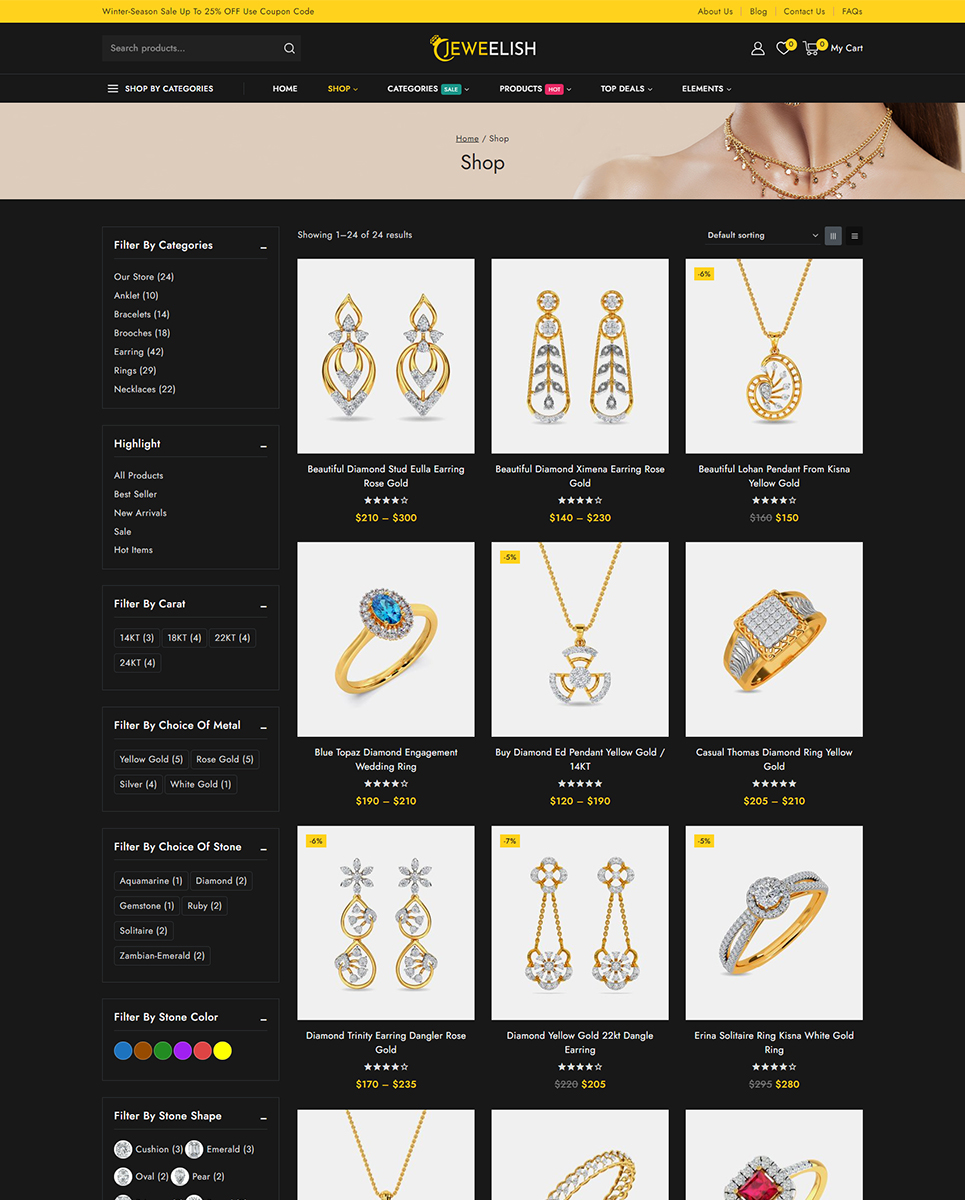
Task: Toggle the 14KT carat filter
Action: coord(137,638)
